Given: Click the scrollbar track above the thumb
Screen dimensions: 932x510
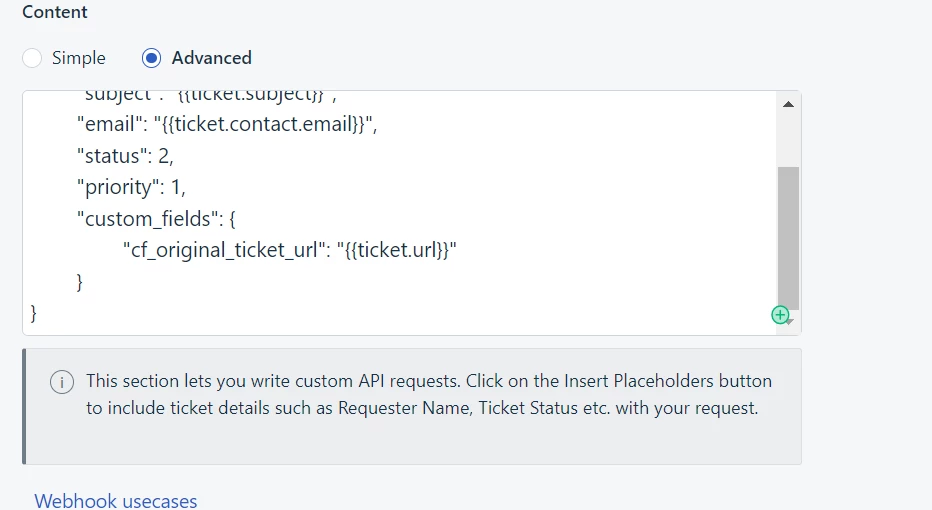Looking at the screenshot, I should pyautogui.click(x=788, y=140).
